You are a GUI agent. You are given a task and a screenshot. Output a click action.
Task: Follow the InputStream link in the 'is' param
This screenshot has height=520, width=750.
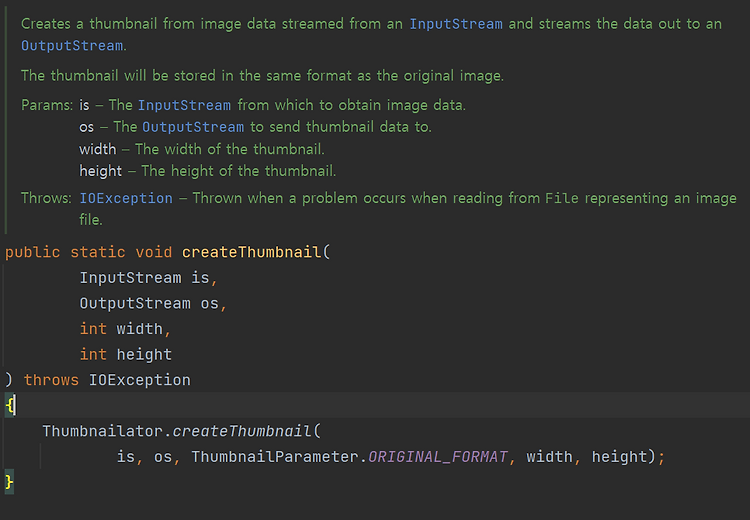[x=184, y=105]
